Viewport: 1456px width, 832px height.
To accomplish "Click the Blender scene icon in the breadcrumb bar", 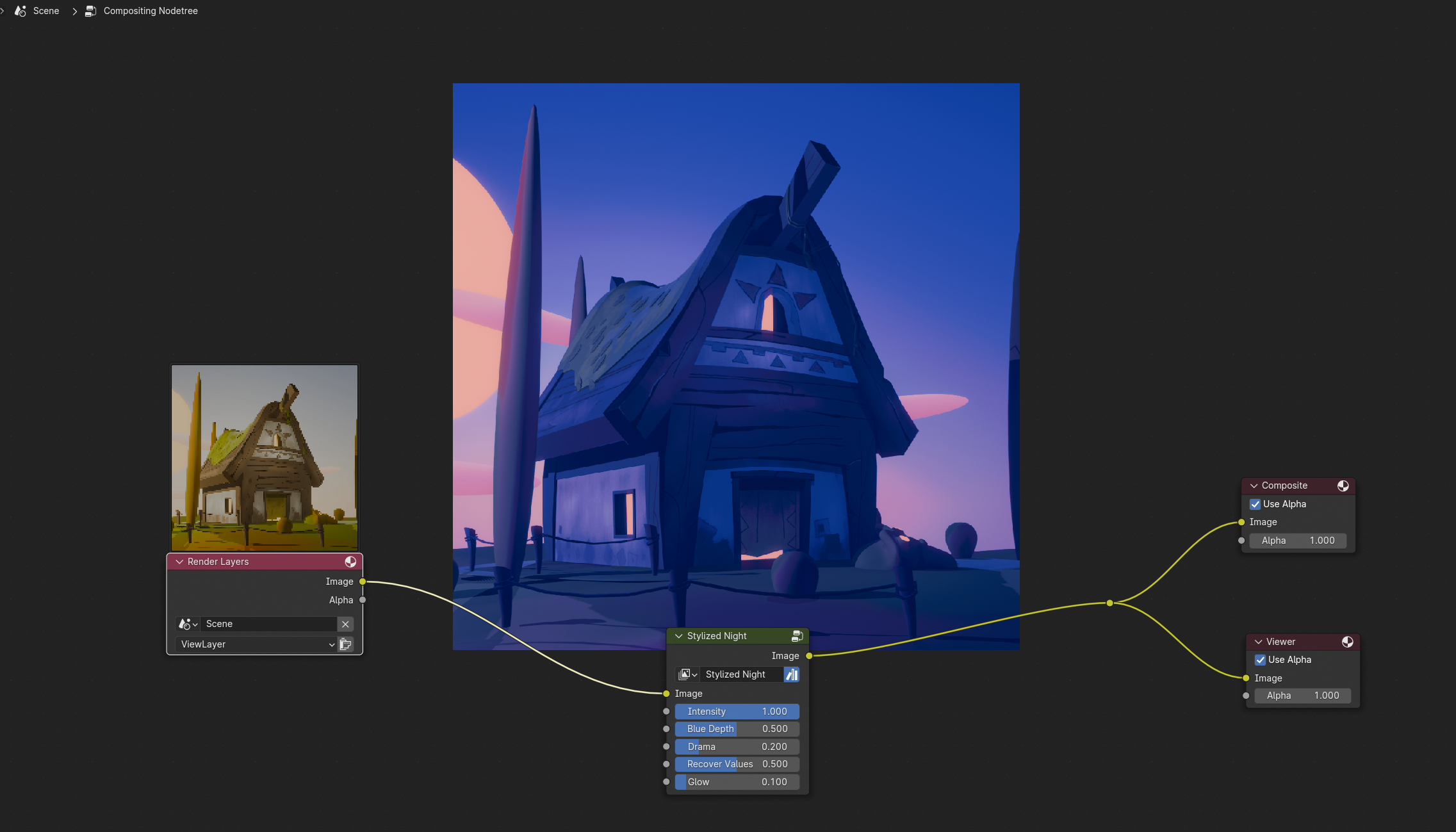I will [19, 11].
